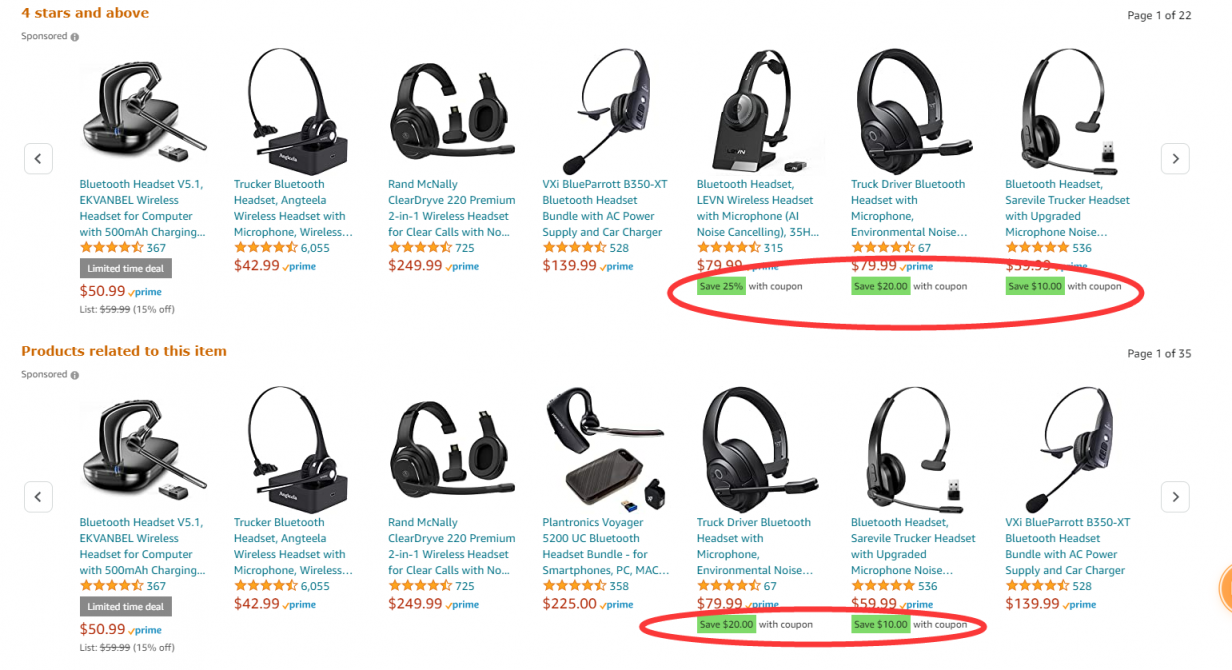The image size is (1232, 670).
Task: Open the bottom-row Truck Driver Bluetooth headset image
Action: click(x=756, y=448)
